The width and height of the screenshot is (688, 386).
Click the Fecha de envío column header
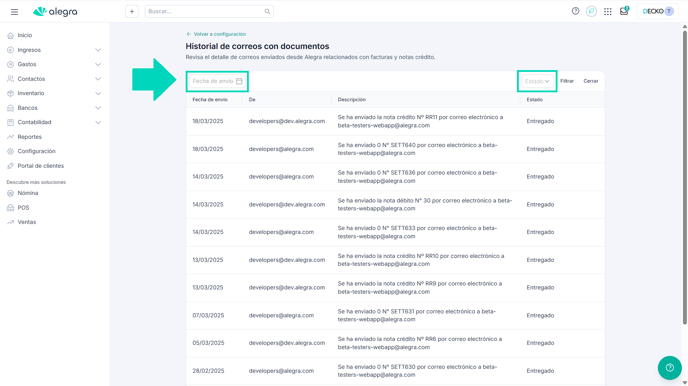coord(210,100)
